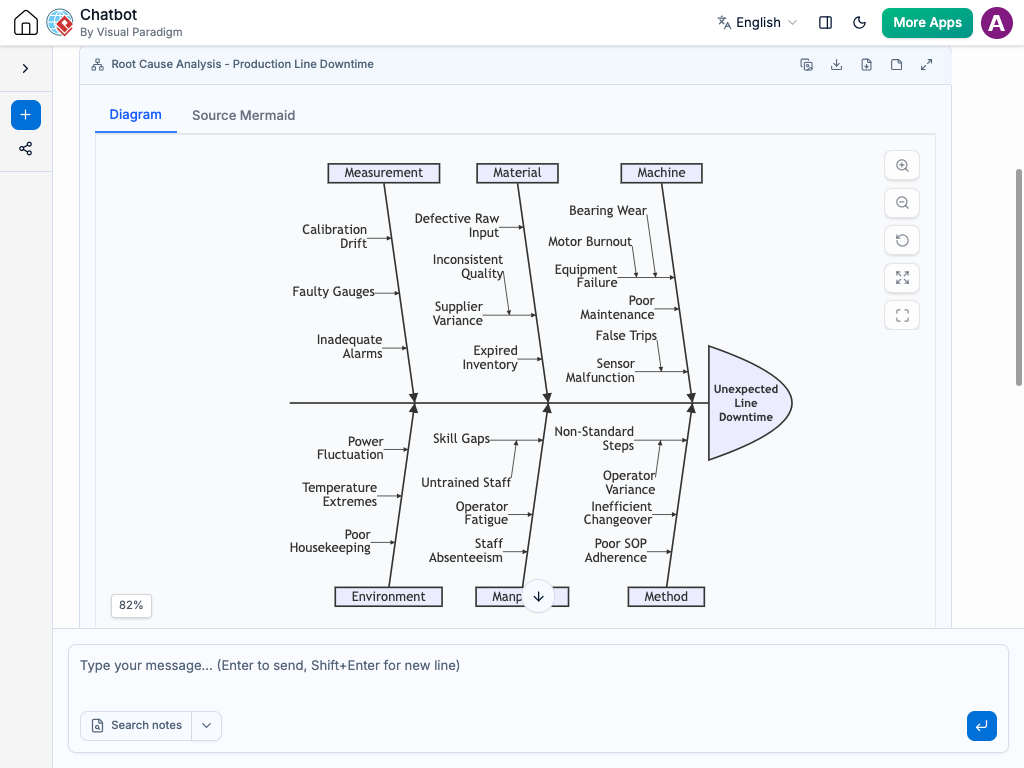Copy diagram image from header toolbar

coord(807,65)
